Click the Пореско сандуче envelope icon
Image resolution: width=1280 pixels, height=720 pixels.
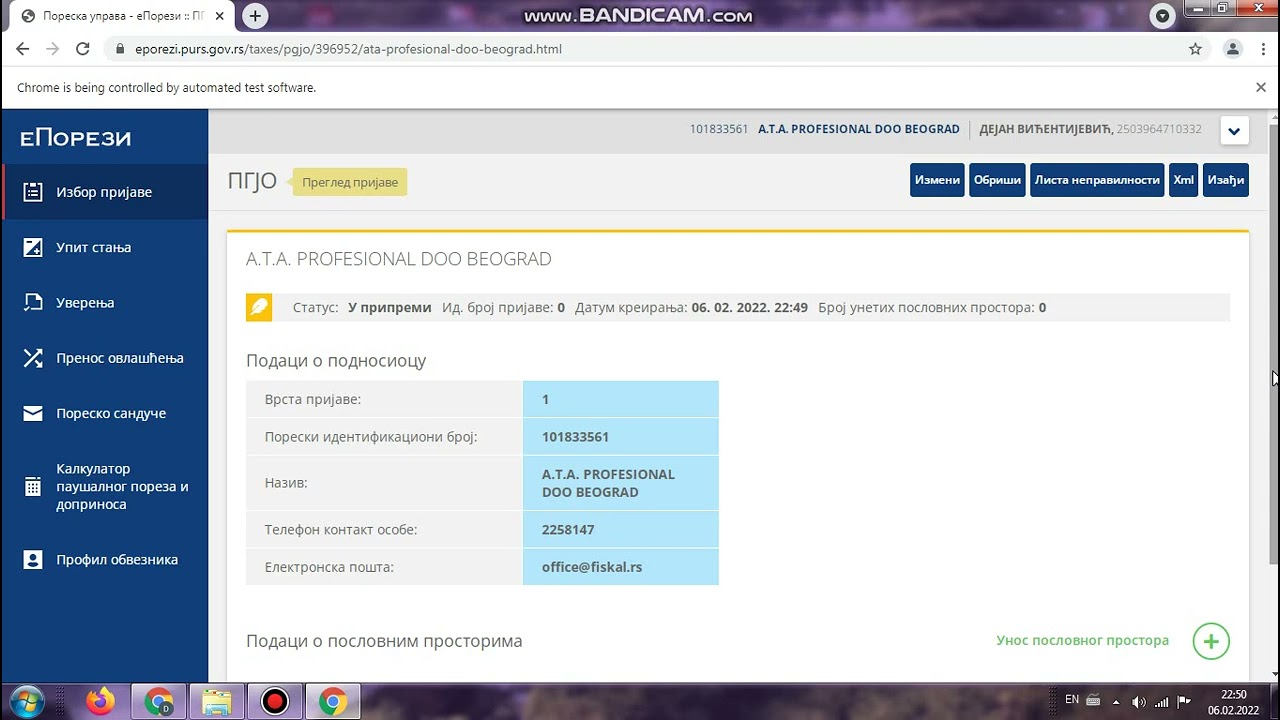pyautogui.click(x=33, y=413)
